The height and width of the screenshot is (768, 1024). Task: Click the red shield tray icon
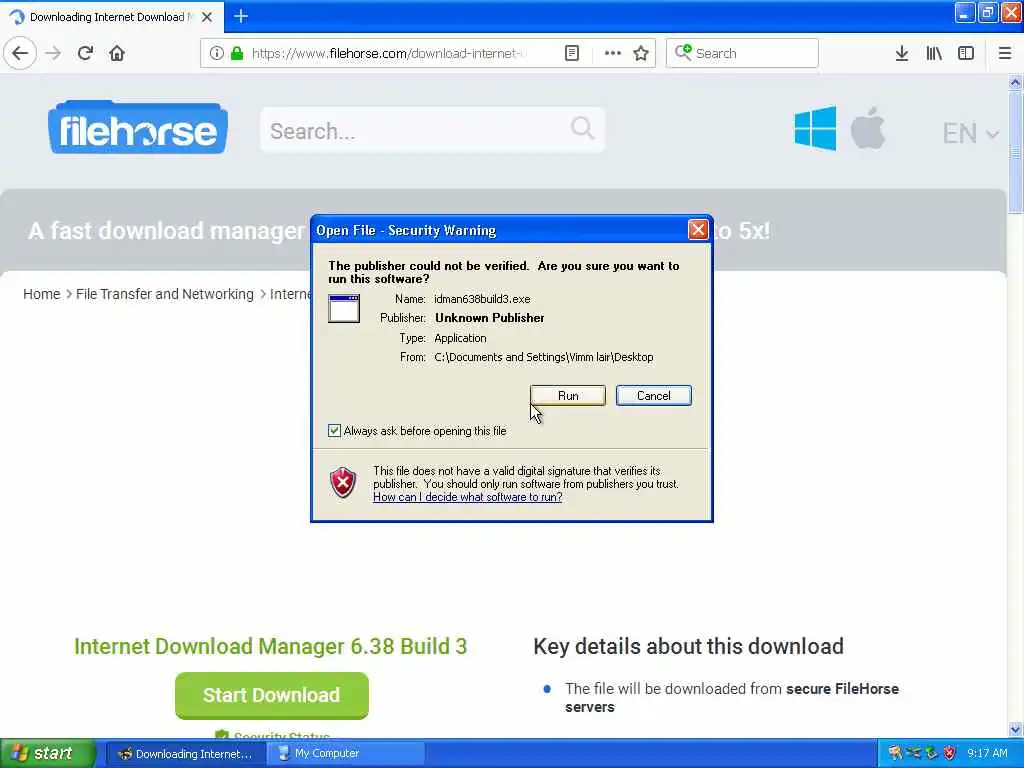950,753
